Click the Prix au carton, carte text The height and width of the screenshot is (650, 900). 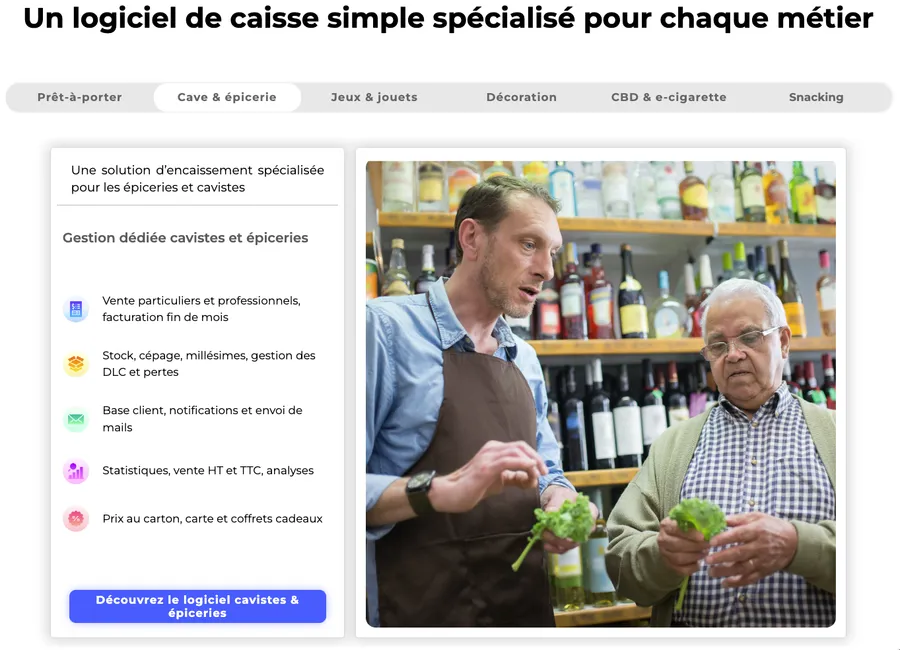pyautogui.click(x=212, y=519)
